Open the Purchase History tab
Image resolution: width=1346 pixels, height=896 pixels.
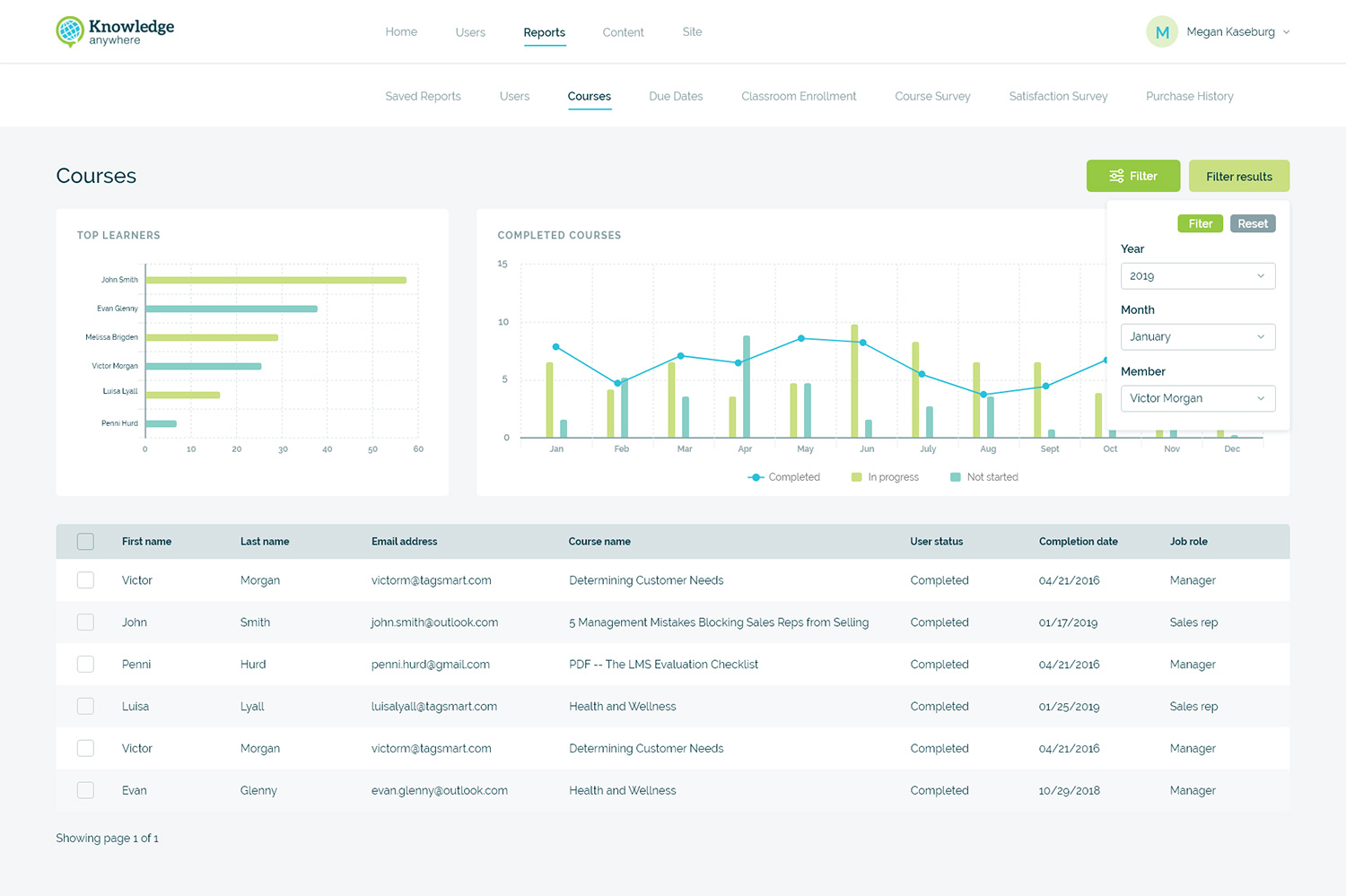tap(1189, 97)
